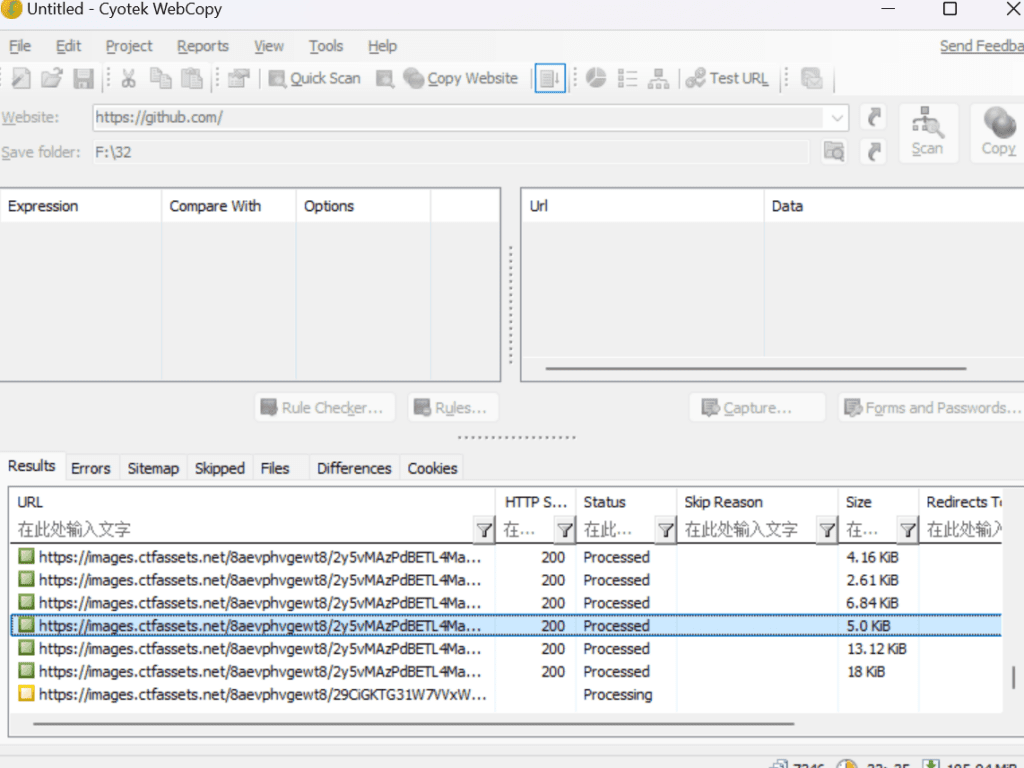Open the File menu
The height and width of the screenshot is (768, 1024).
pos(20,46)
